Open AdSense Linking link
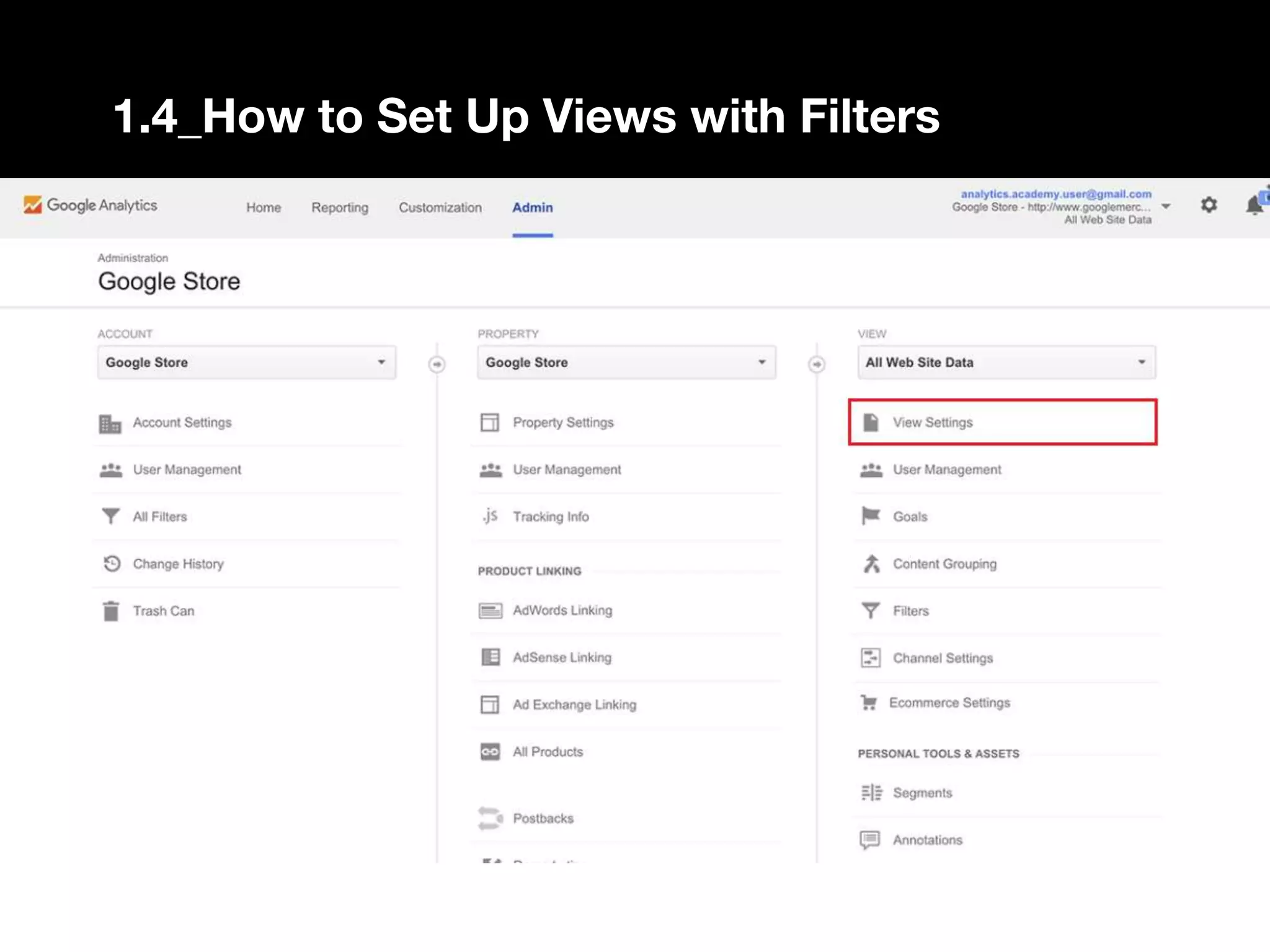 click(562, 658)
